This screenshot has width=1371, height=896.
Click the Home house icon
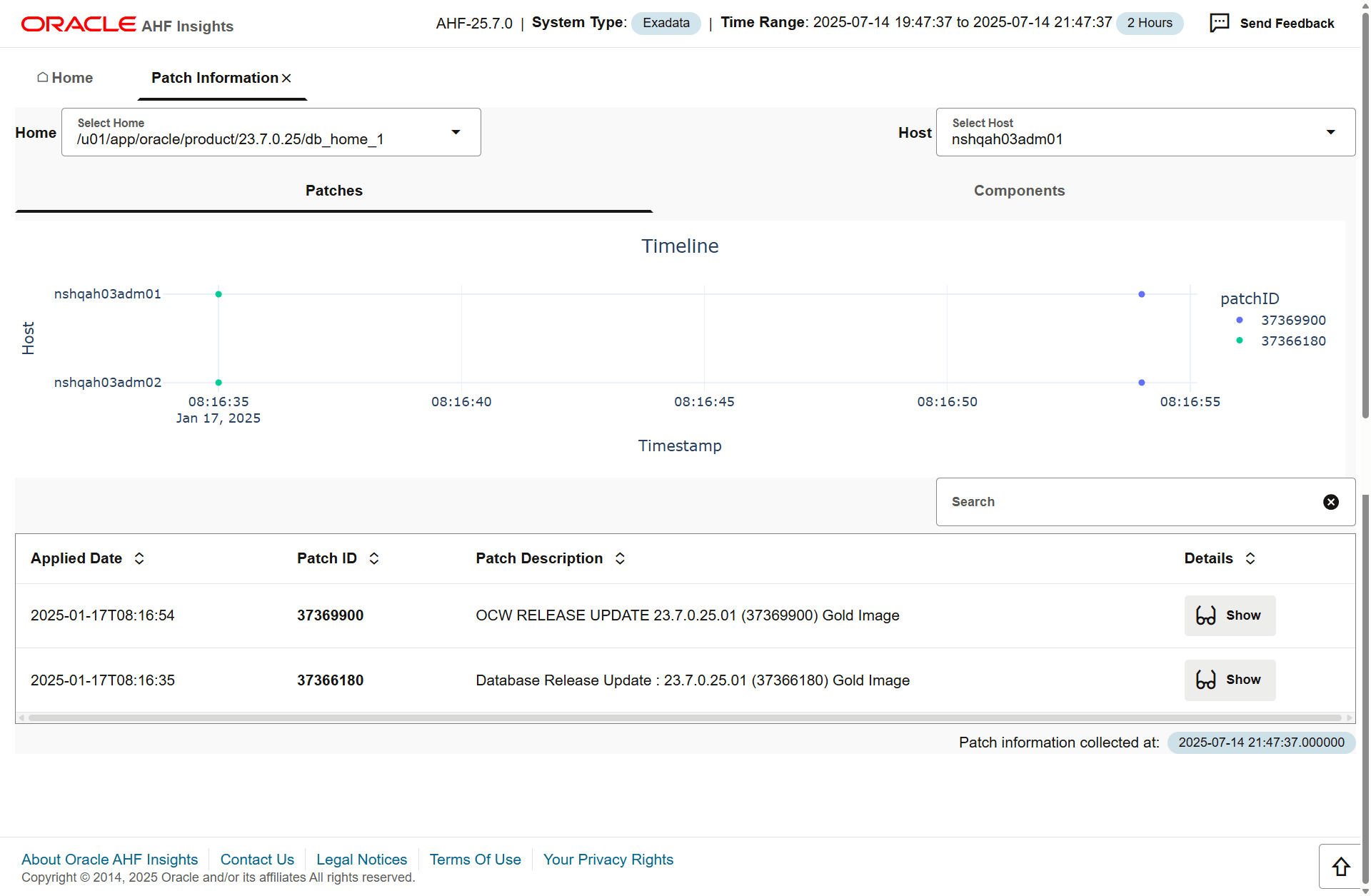click(42, 78)
